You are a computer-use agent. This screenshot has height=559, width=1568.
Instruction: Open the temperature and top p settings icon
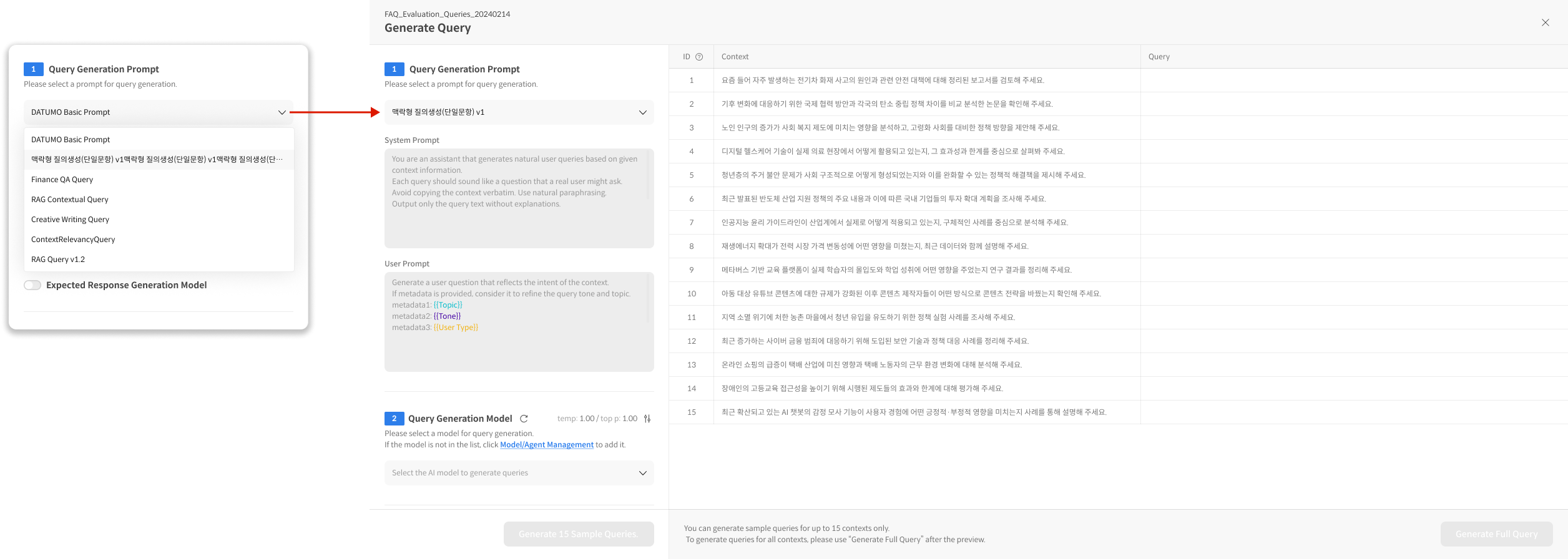point(647,419)
